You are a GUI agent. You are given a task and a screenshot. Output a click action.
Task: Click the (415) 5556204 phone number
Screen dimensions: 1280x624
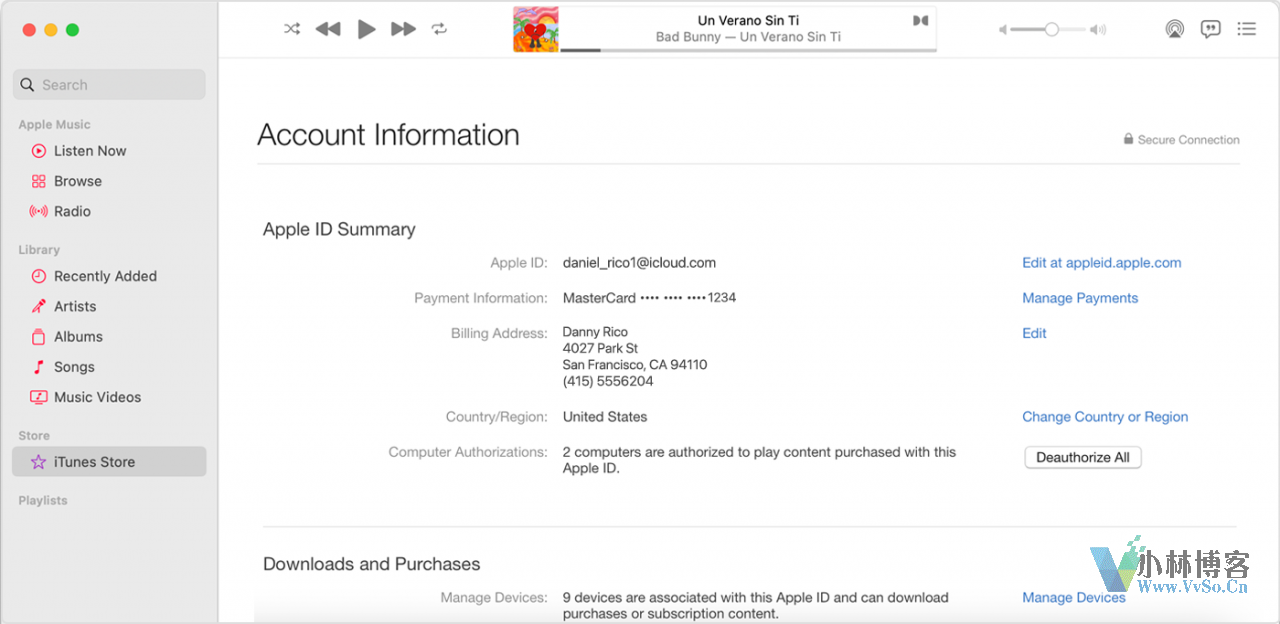(x=608, y=381)
